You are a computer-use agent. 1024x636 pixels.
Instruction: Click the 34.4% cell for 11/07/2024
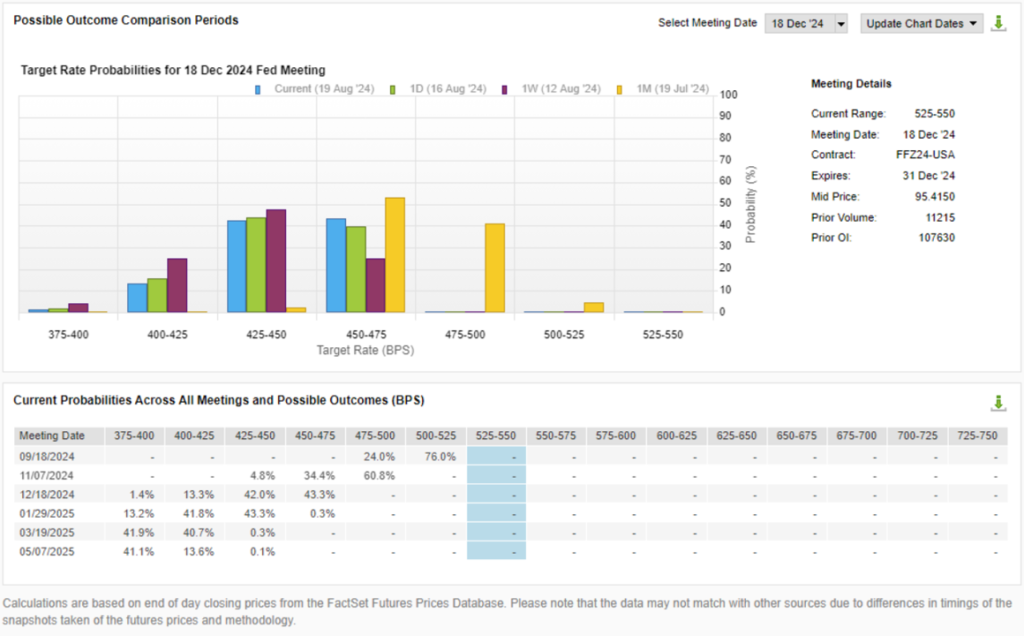tap(319, 475)
